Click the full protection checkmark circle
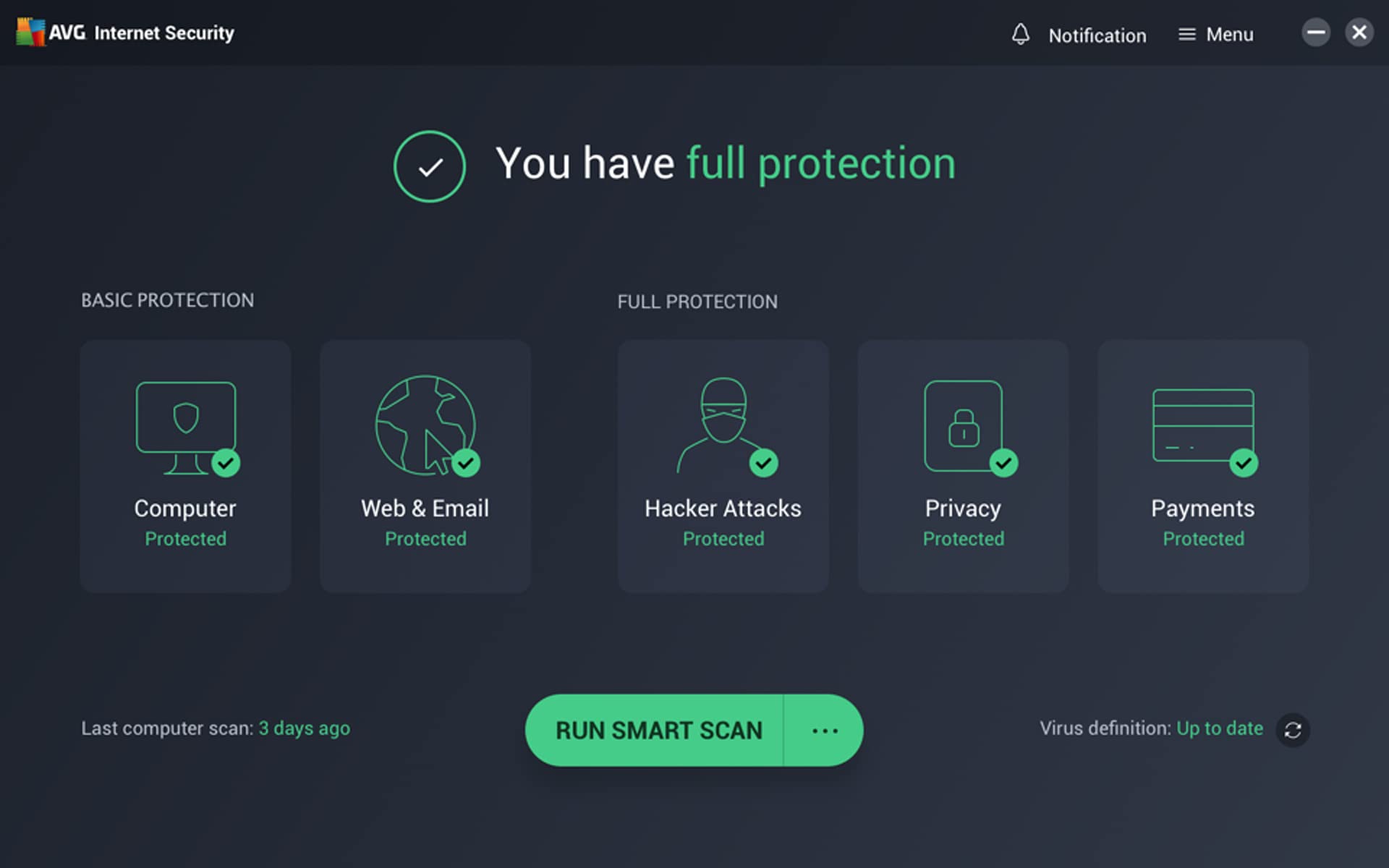1389x868 pixels. pos(430,166)
